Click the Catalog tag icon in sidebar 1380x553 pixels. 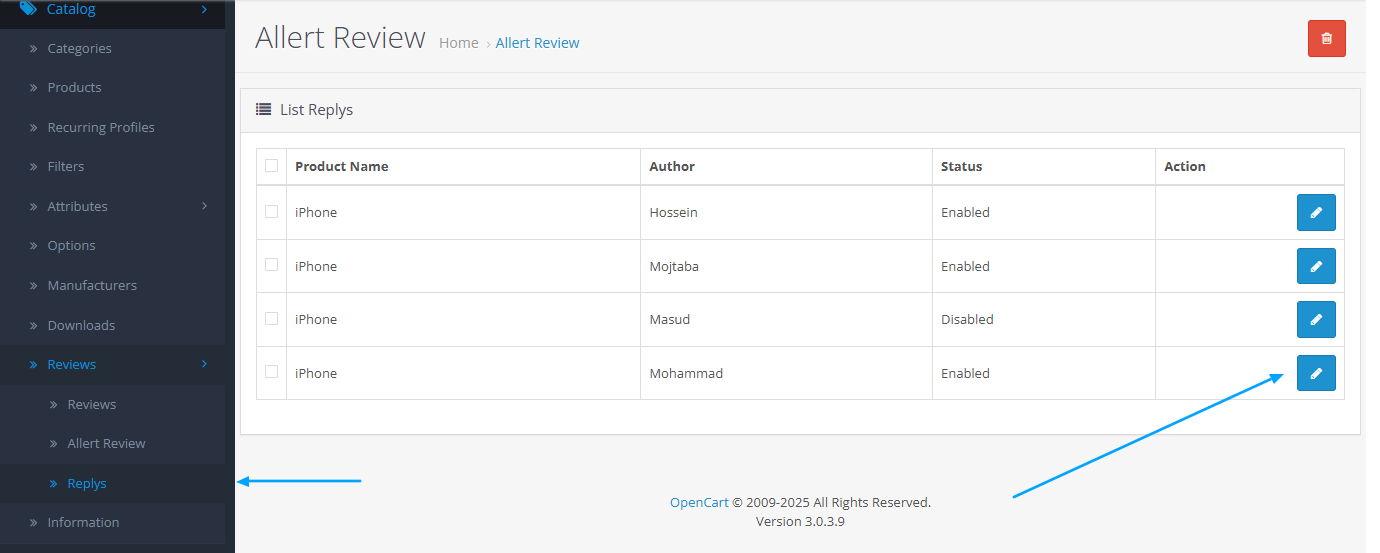tap(28, 9)
